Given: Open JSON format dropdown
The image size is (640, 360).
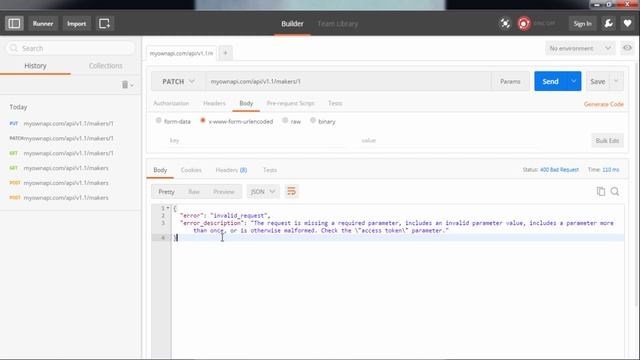Looking at the screenshot, I should coord(262,191).
